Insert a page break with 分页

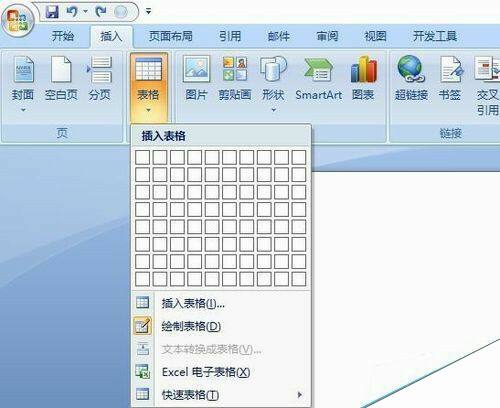99,78
